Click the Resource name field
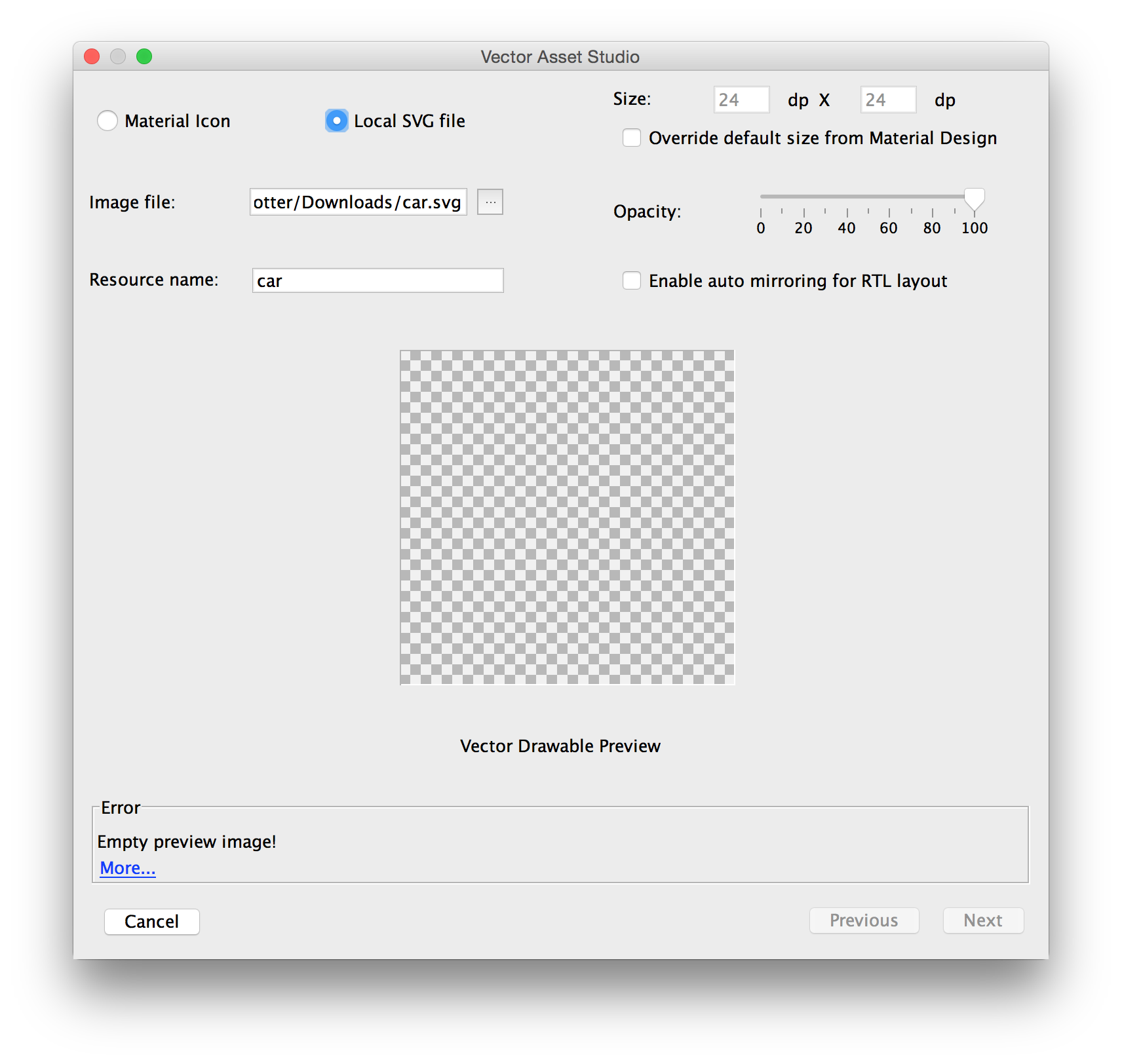Image resolution: width=1122 pixels, height=1064 pixels. [x=378, y=280]
